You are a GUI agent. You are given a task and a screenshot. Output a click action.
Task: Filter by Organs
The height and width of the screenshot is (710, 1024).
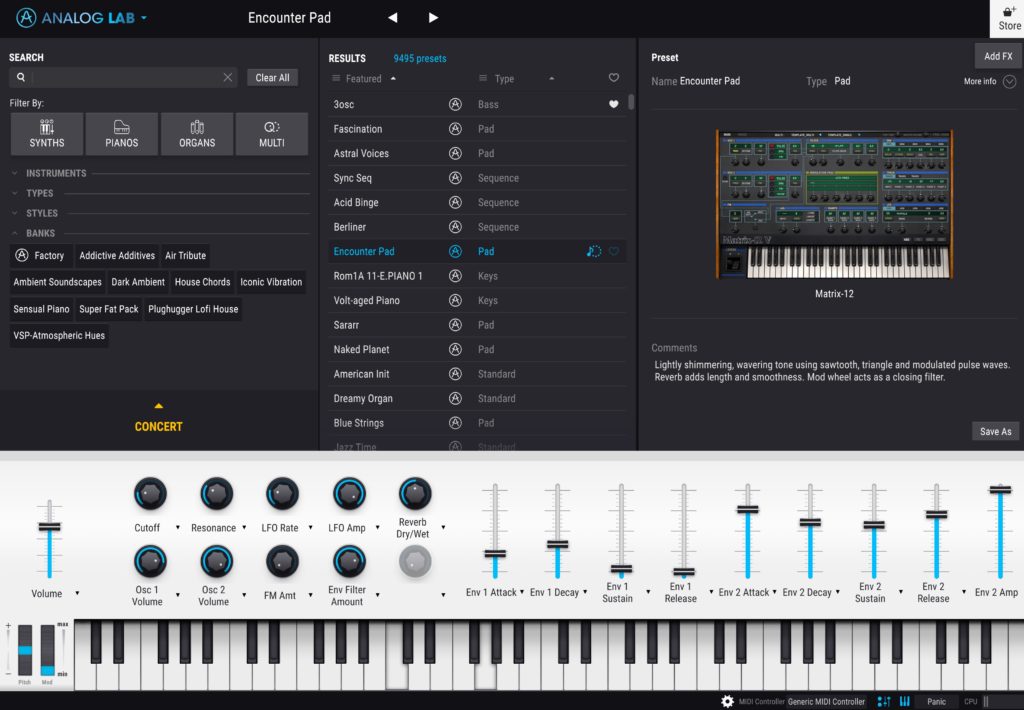[197, 134]
